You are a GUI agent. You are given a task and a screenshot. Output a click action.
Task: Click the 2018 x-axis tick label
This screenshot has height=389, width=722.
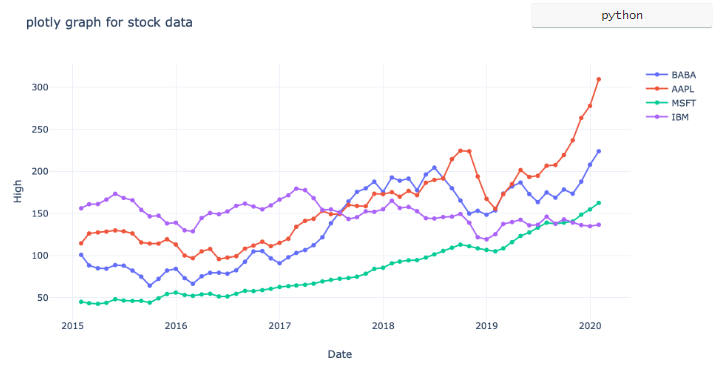(x=383, y=326)
